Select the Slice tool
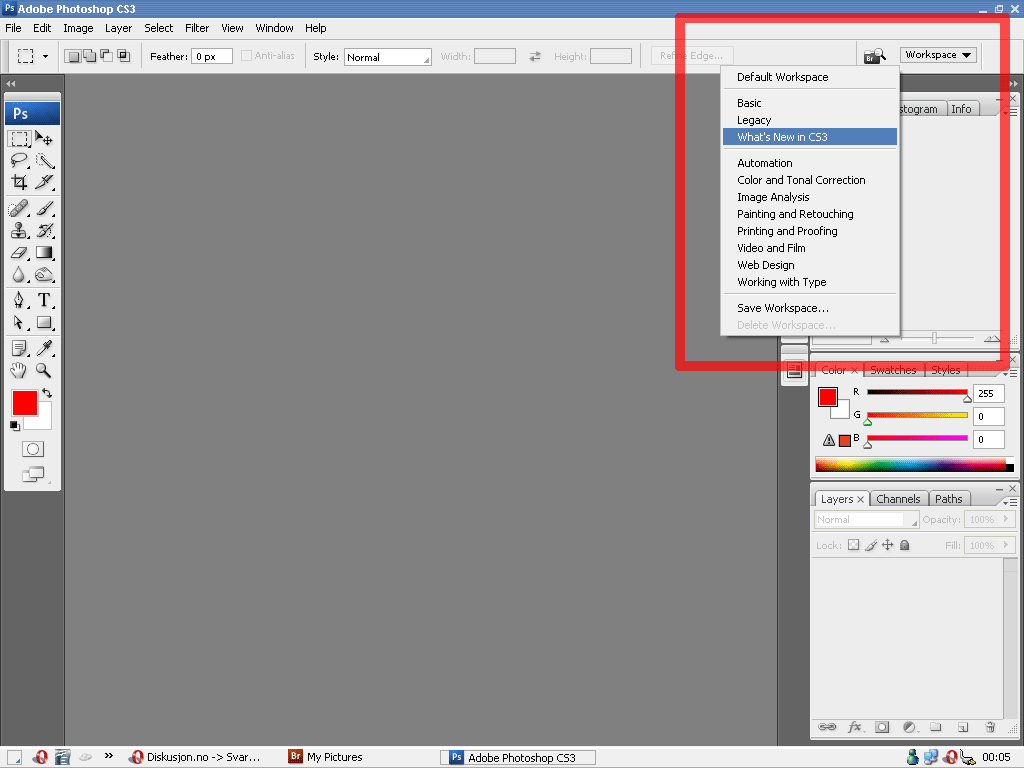This screenshot has height=768, width=1024. pos(44,182)
